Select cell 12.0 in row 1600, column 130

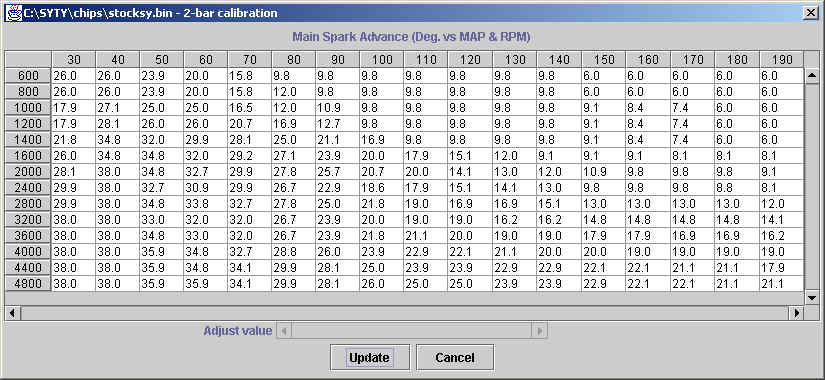(514, 156)
